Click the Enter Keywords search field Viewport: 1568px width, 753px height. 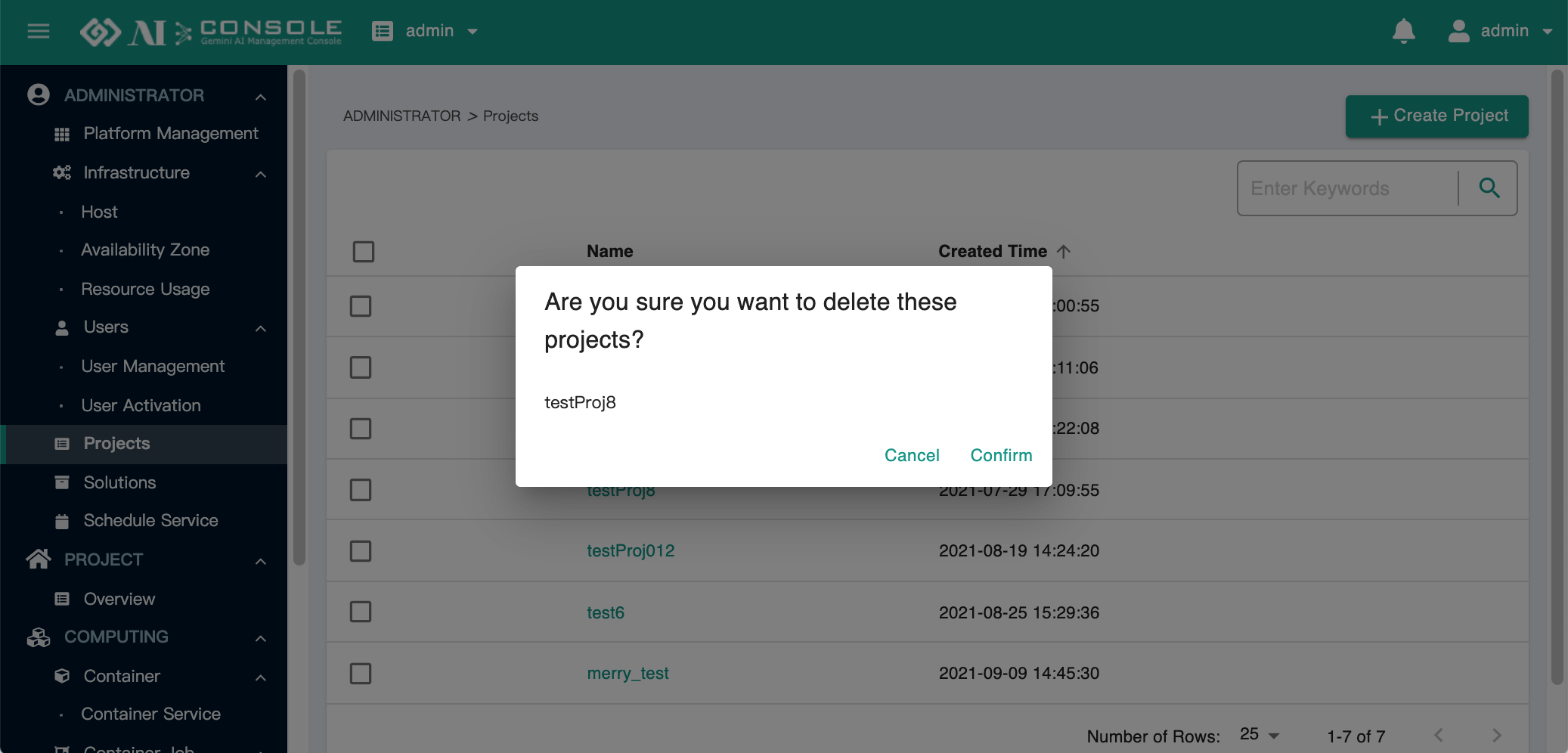pyautogui.click(x=1348, y=188)
